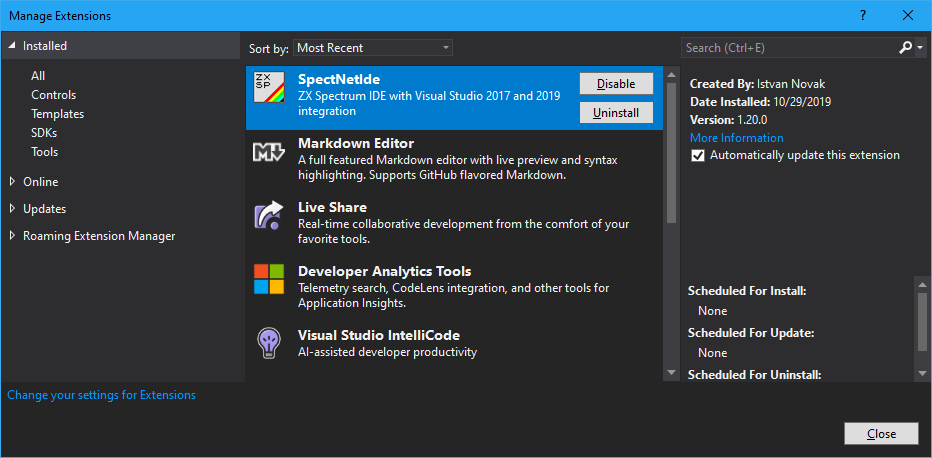Screen dimensions: 932x458
Task: Select the Controls subcategory
Action: tap(53, 95)
